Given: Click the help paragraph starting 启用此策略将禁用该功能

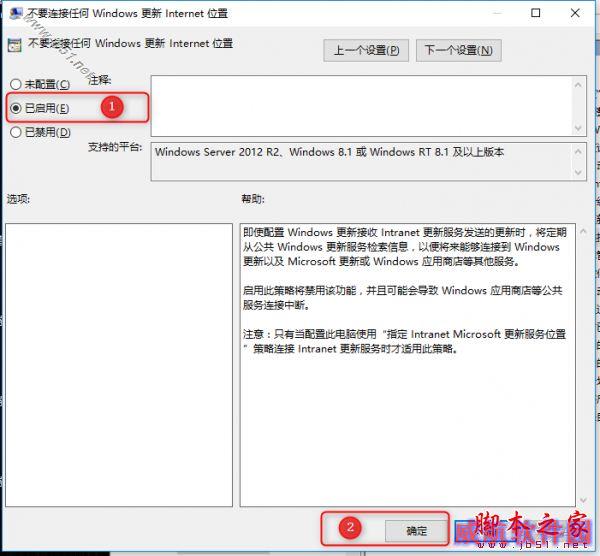Looking at the screenshot, I should [403, 298].
